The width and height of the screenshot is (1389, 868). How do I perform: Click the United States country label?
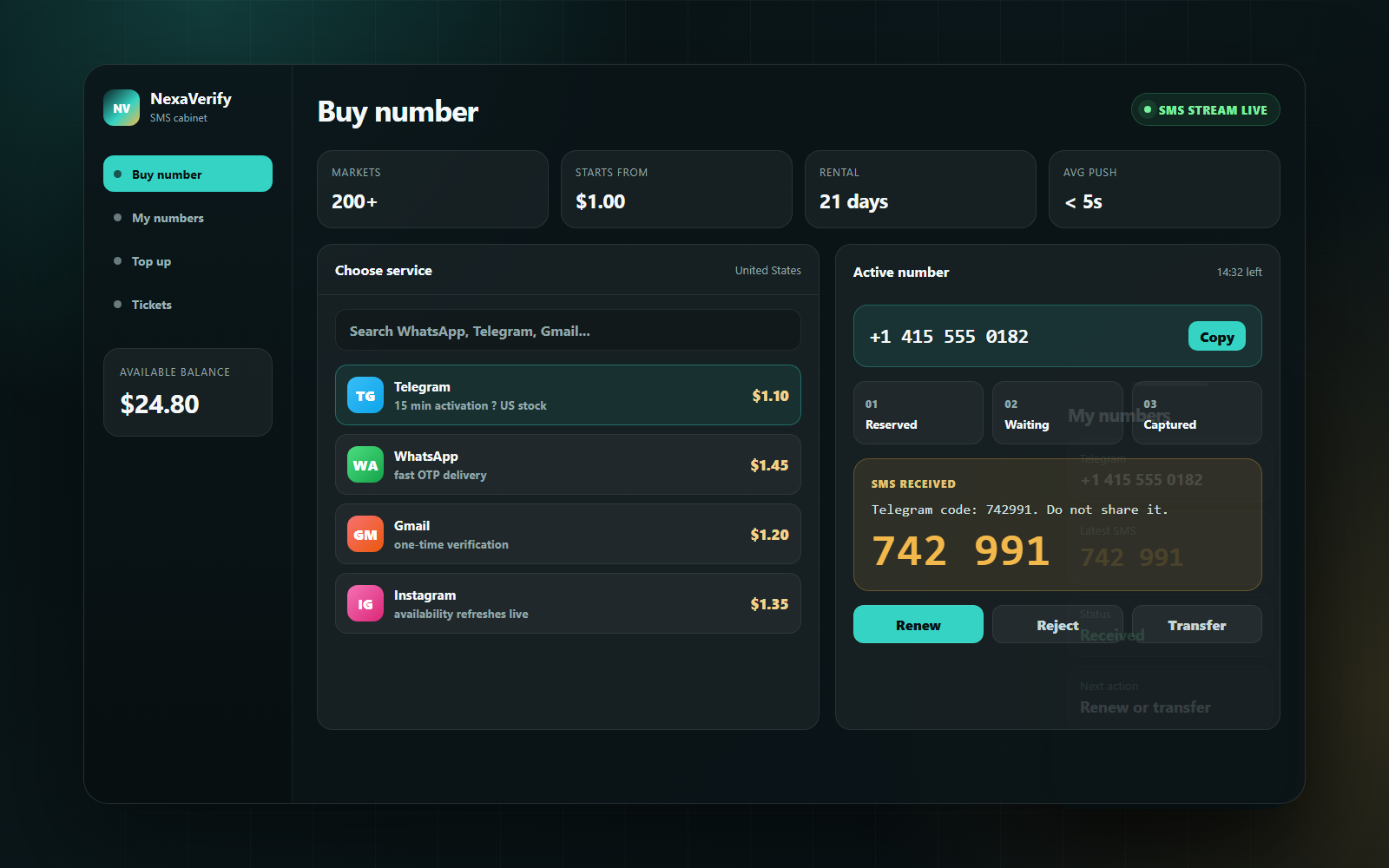(x=768, y=271)
